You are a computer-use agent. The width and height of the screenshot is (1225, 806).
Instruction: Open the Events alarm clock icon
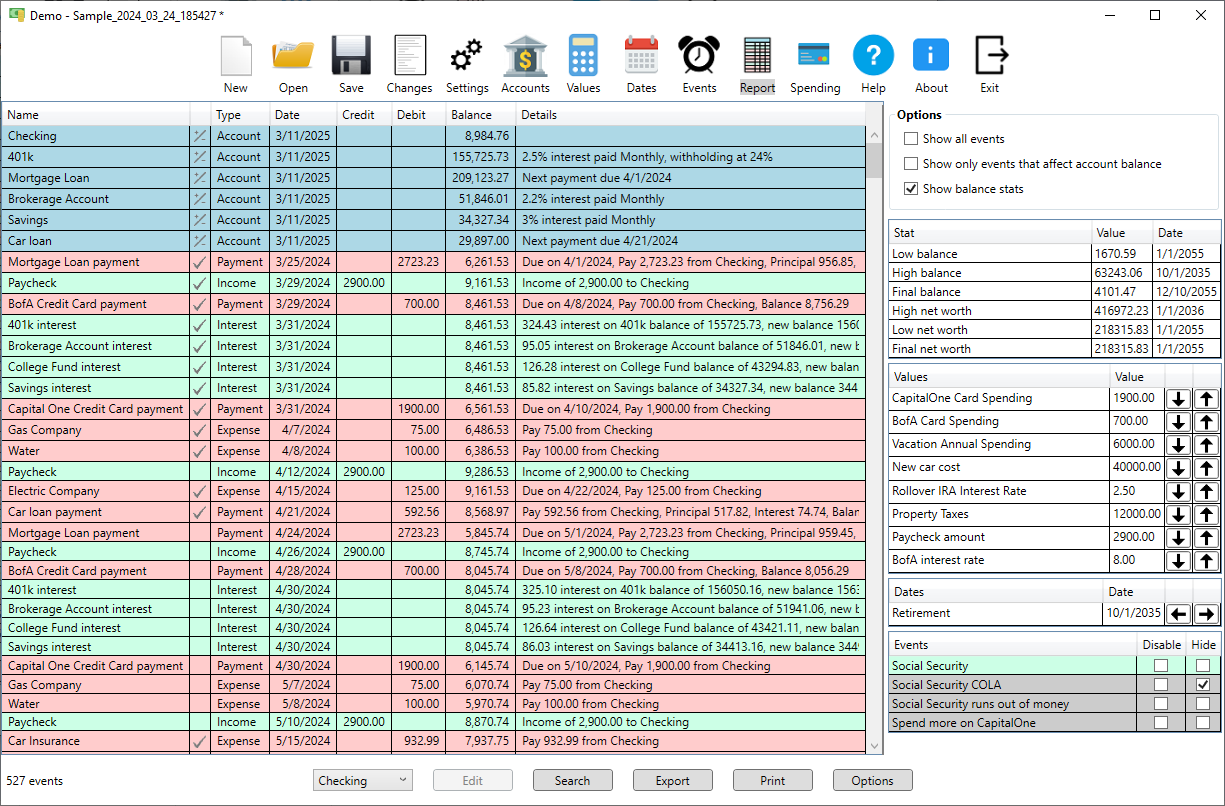[x=699, y=64]
